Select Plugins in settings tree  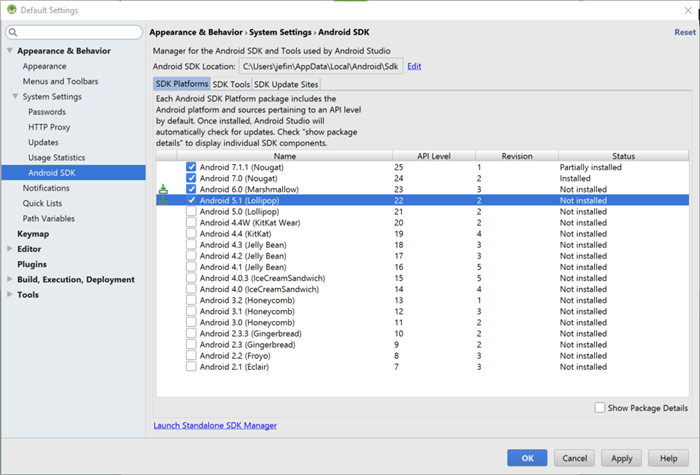pos(32,264)
